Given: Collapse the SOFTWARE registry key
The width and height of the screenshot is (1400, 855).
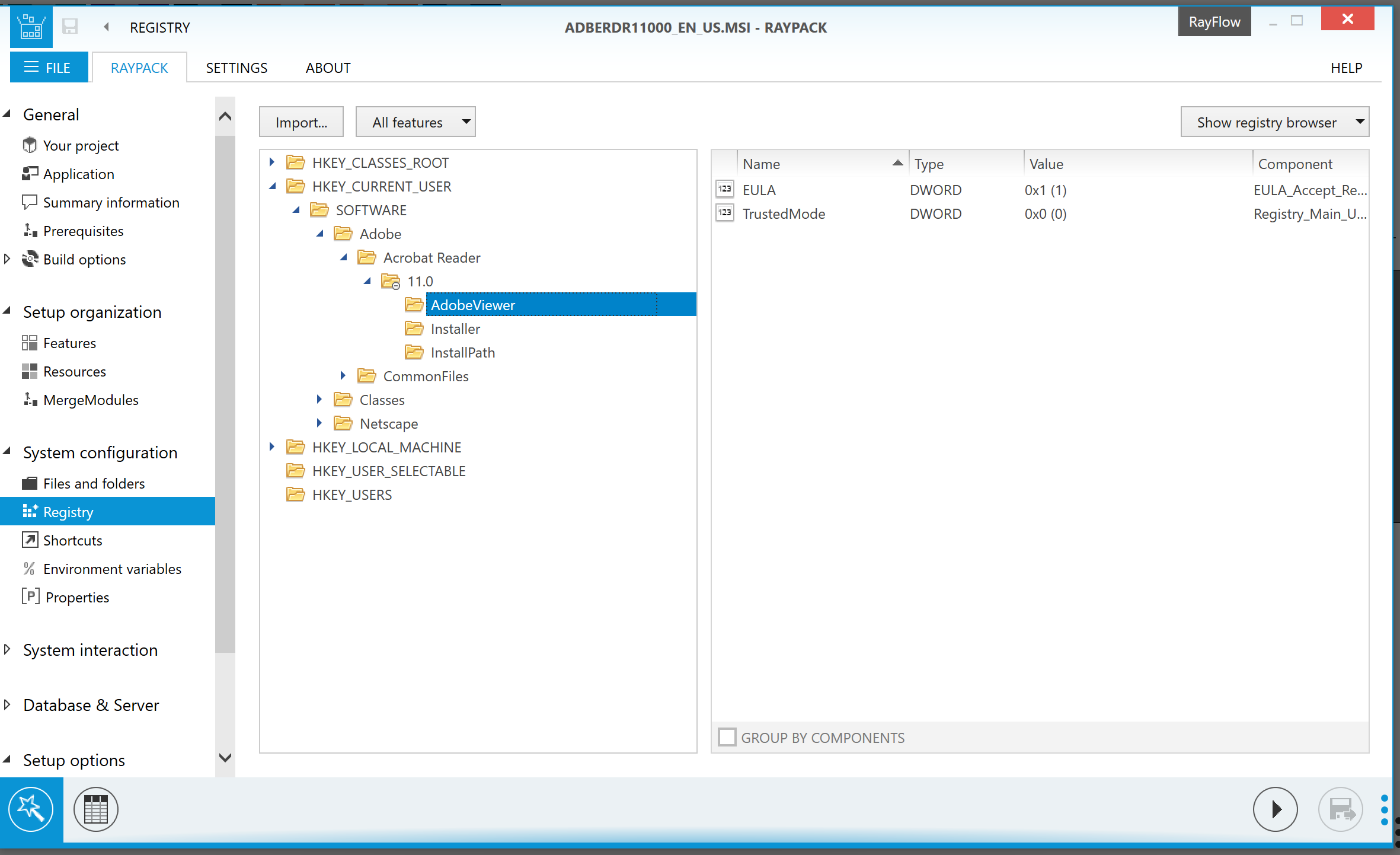Looking at the screenshot, I should [x=297, y=210].
